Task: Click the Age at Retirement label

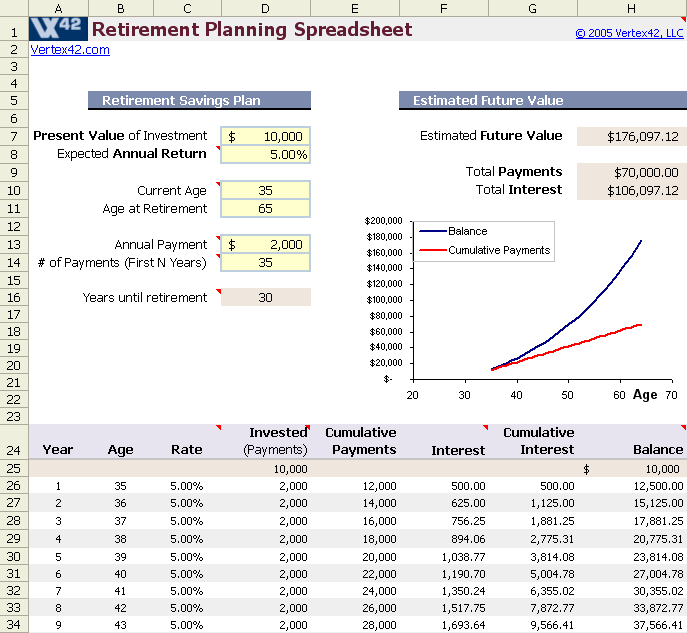Action: pyautogui.click(x=155, y=209)
